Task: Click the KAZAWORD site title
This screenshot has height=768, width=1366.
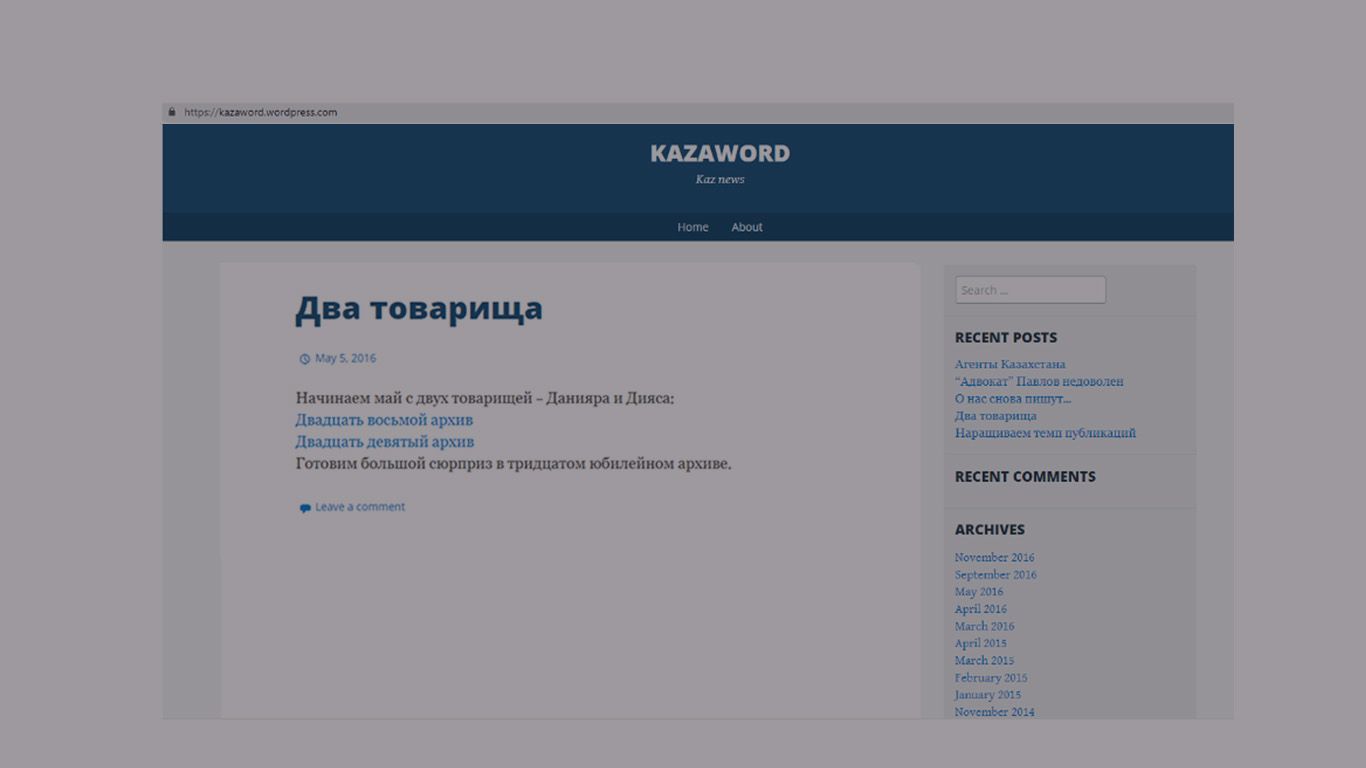Action: pos(720,153)
